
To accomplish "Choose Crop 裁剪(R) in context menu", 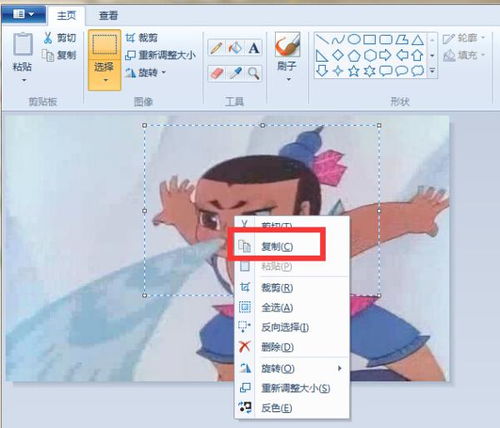I will [292, 287].
